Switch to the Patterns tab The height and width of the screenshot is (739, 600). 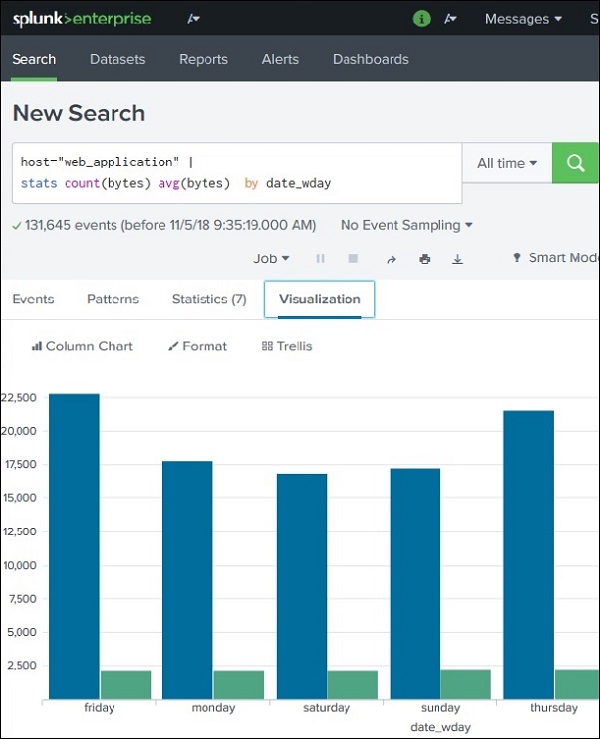click(x=113, y=299)
